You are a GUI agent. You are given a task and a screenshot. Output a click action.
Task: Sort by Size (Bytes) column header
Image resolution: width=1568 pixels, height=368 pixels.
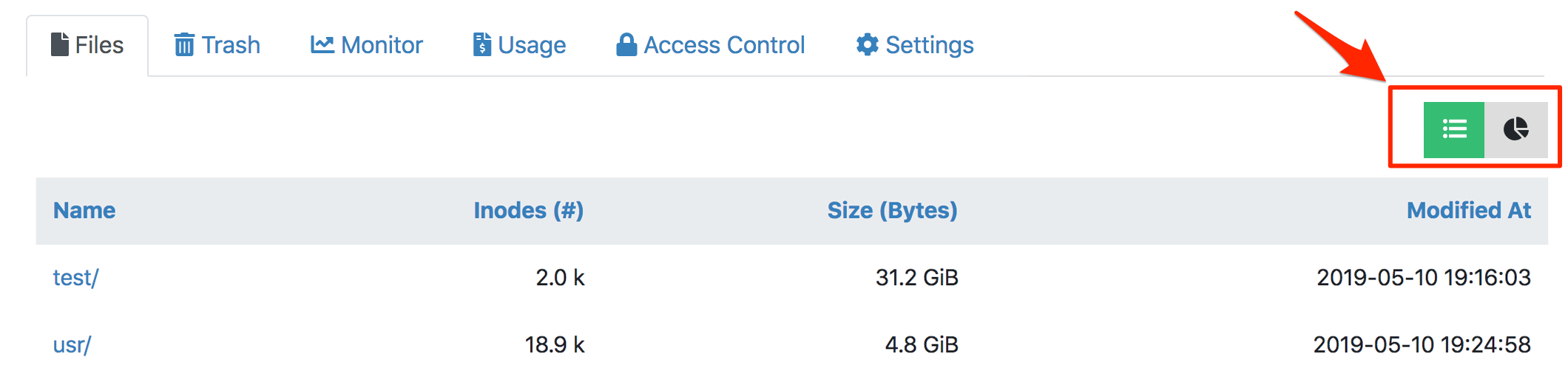point(892,211)
